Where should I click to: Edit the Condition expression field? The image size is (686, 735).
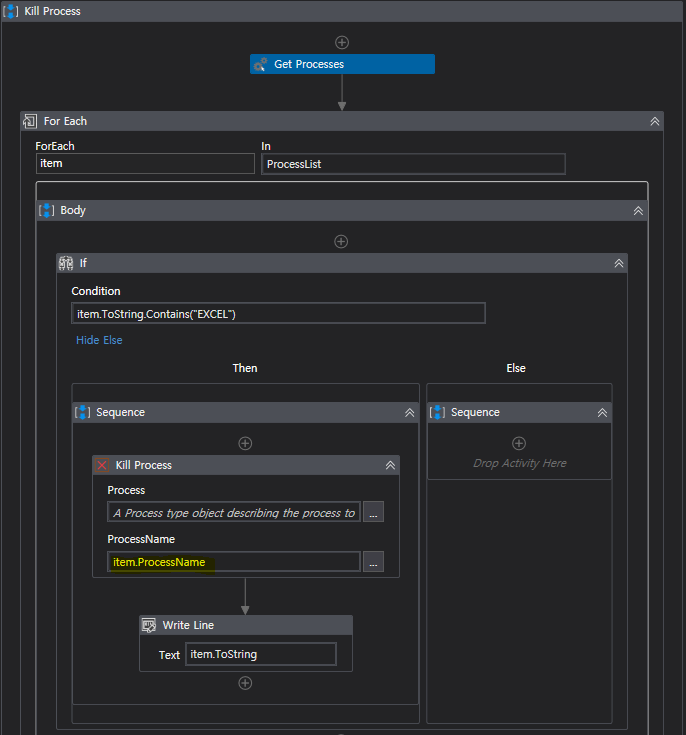point(279,314)
